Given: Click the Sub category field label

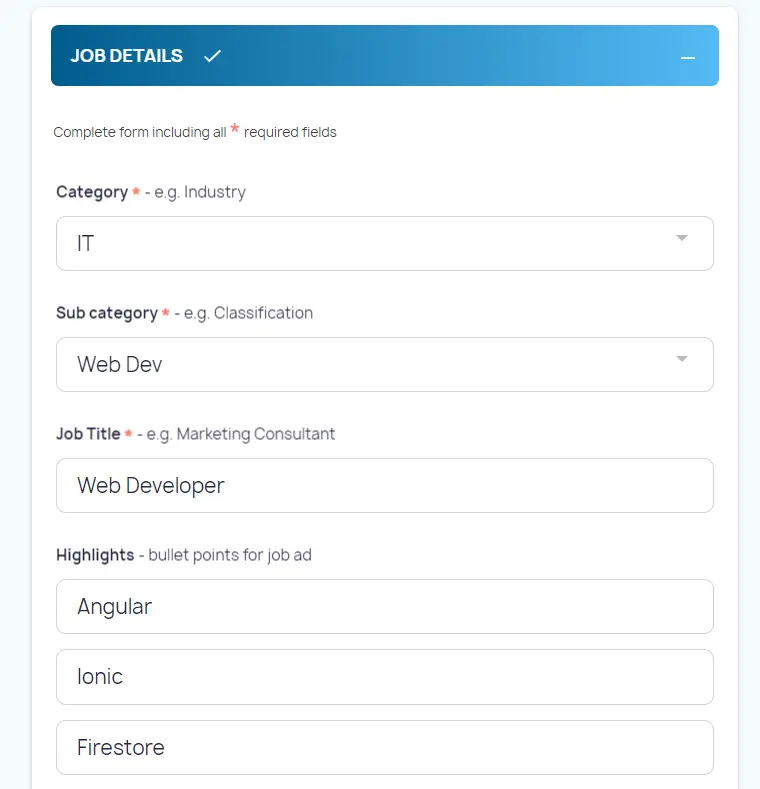Looking at the screenshot, I should pos(106,313).
